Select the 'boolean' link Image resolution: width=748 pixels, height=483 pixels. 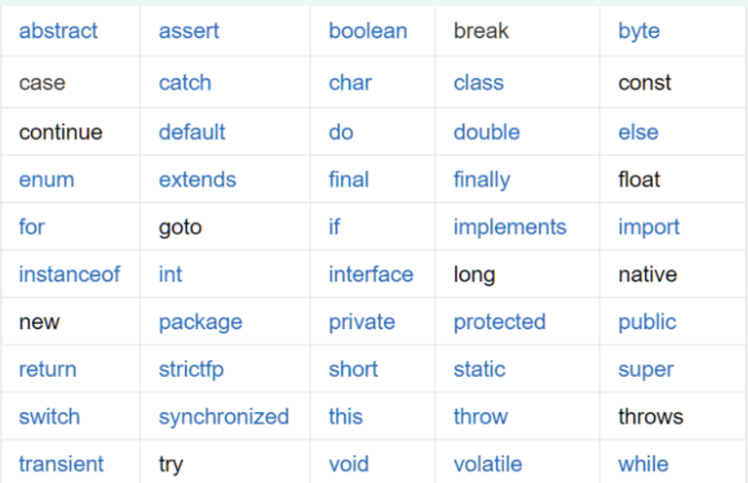[367, 31]
